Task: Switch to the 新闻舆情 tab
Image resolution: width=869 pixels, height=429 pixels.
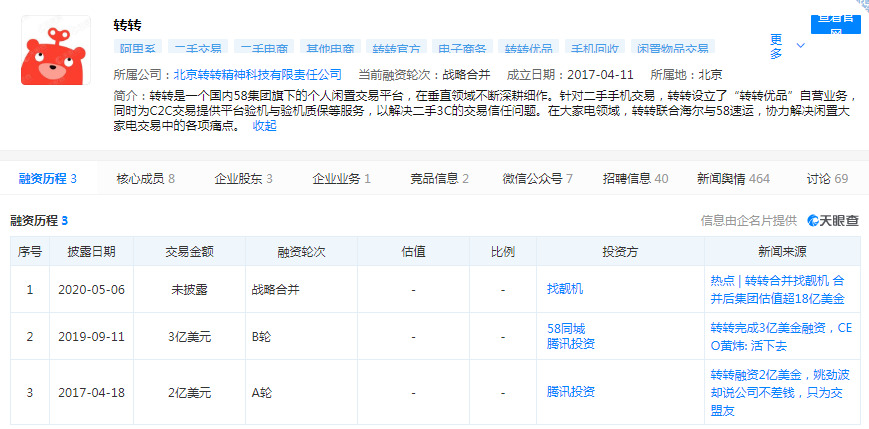Action: 733,178
